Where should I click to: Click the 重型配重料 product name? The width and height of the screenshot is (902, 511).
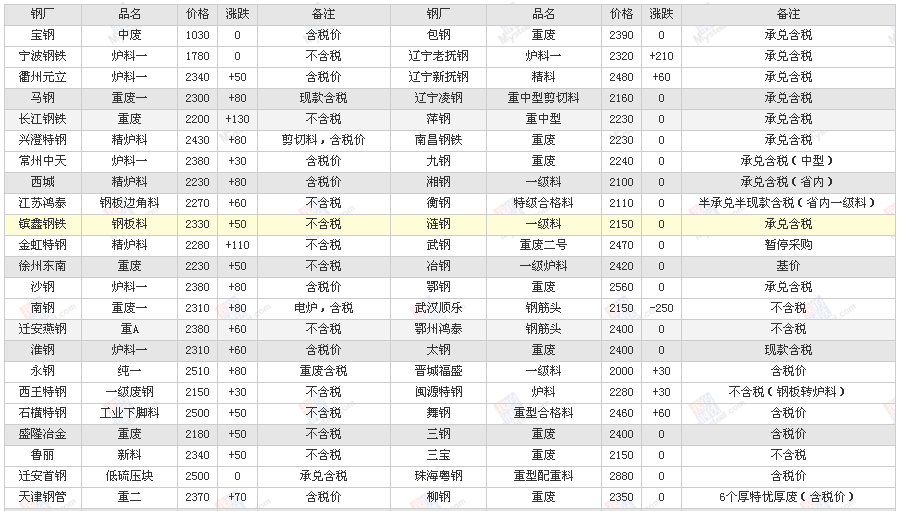(543, 476)
